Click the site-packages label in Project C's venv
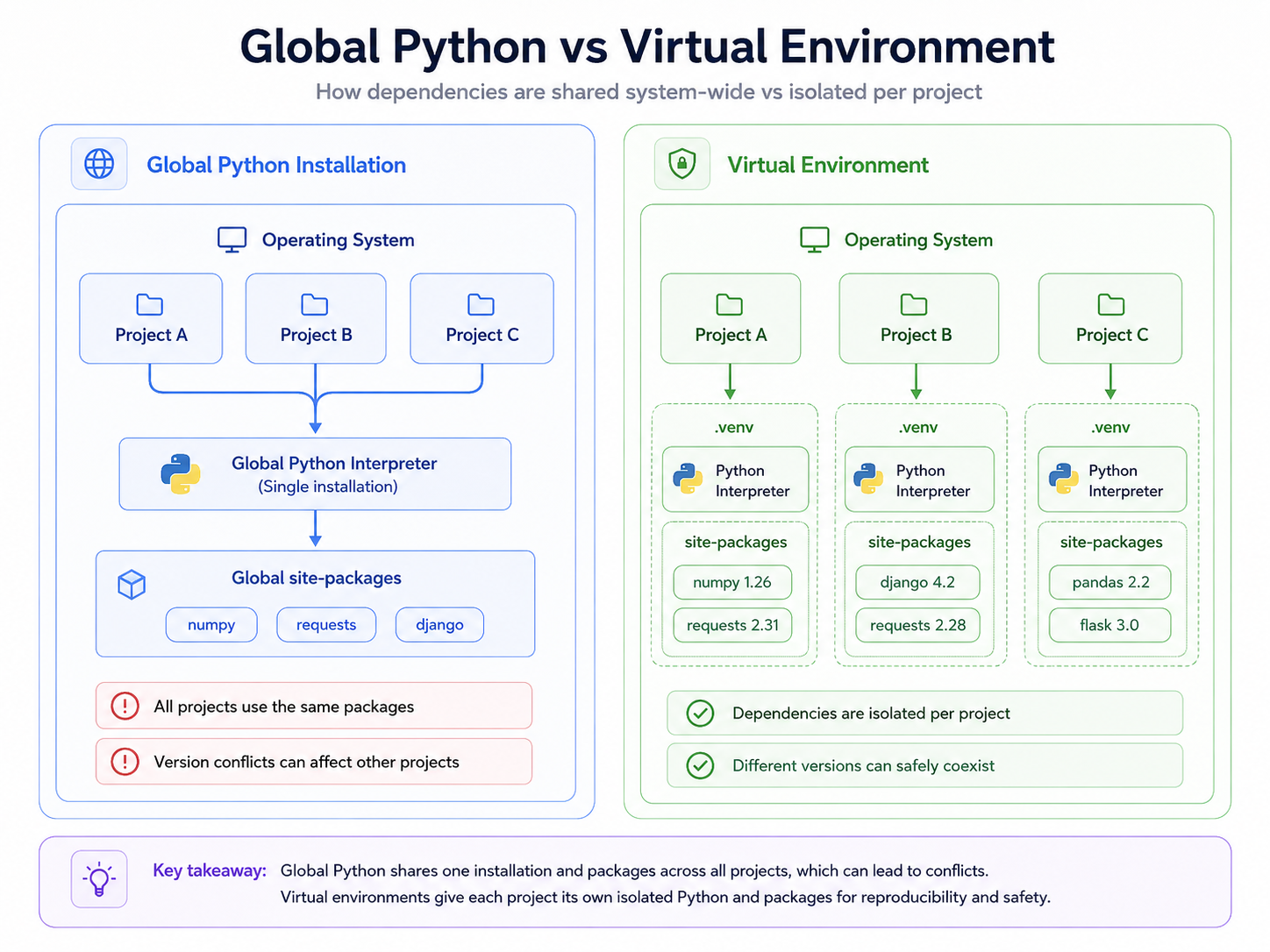This screenshot has width=1270, height=952. point(1111,543)
